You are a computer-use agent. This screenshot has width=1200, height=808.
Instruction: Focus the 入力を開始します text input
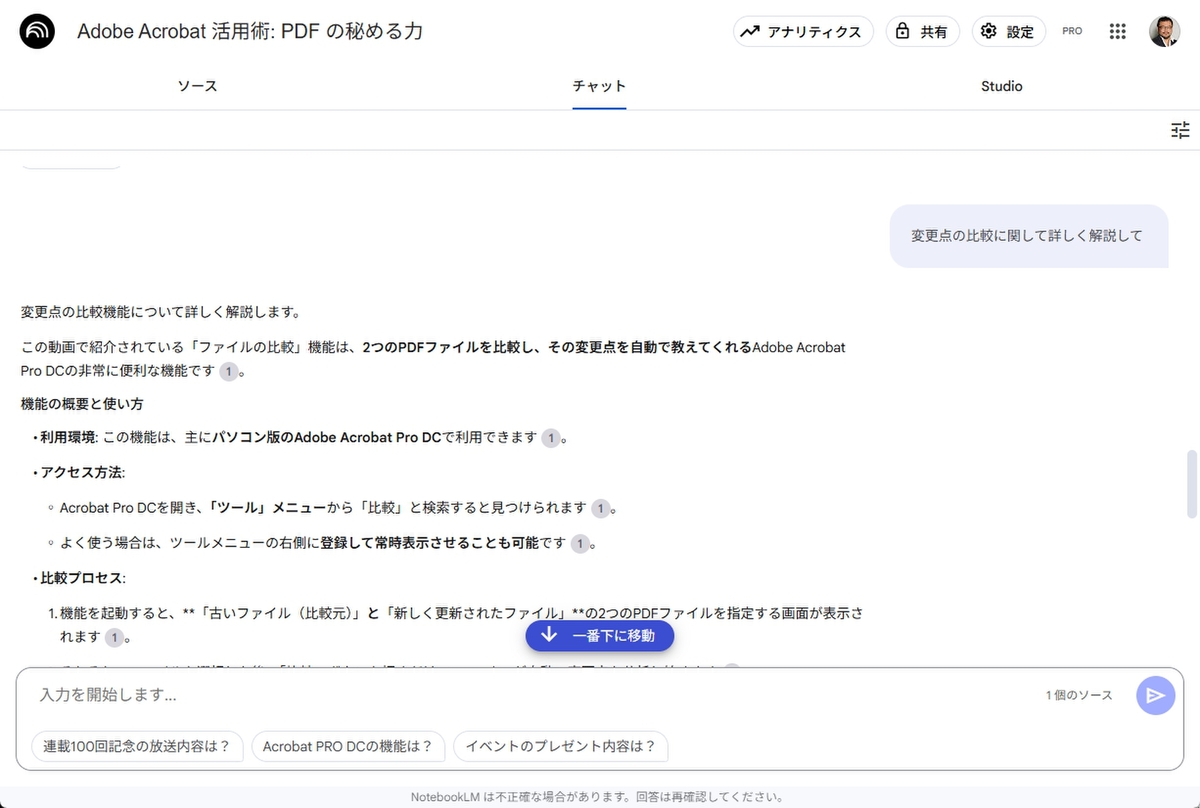pos(530,695)
